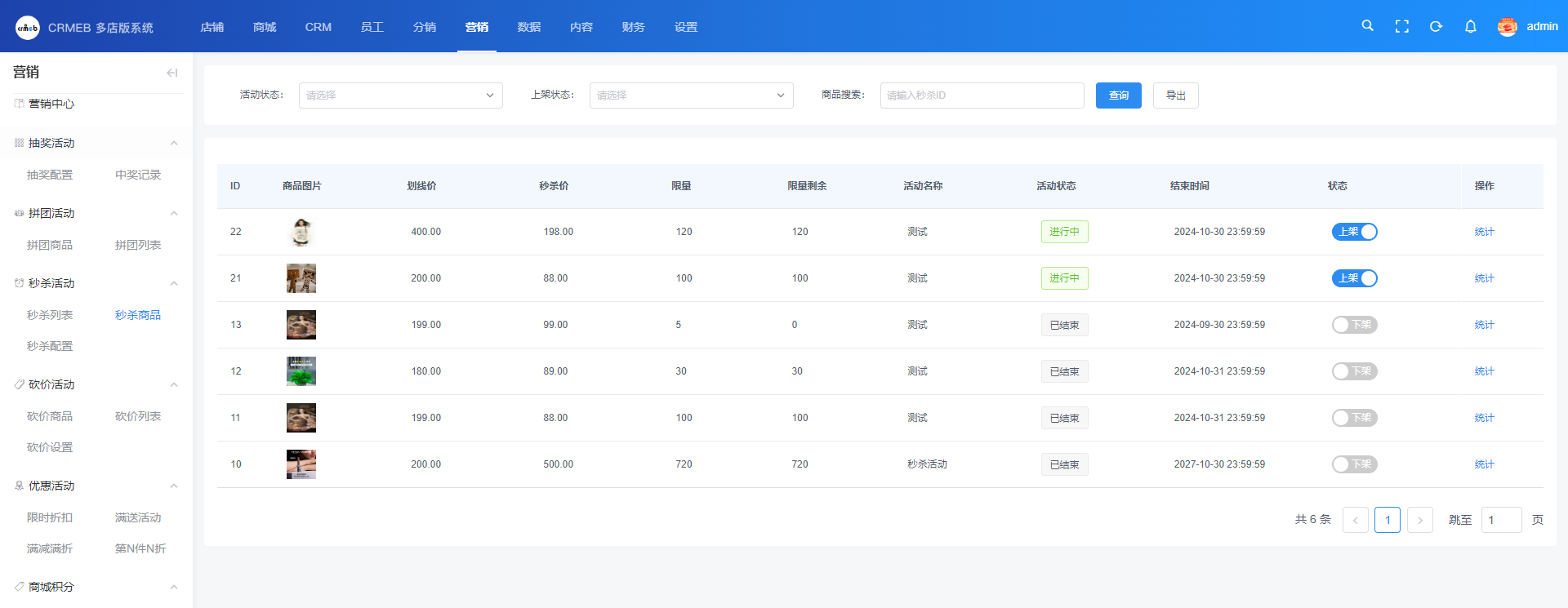Switch off the listing toggle for ID 21
This screenshot has width=1568, height=608.
coord(1354,278)
